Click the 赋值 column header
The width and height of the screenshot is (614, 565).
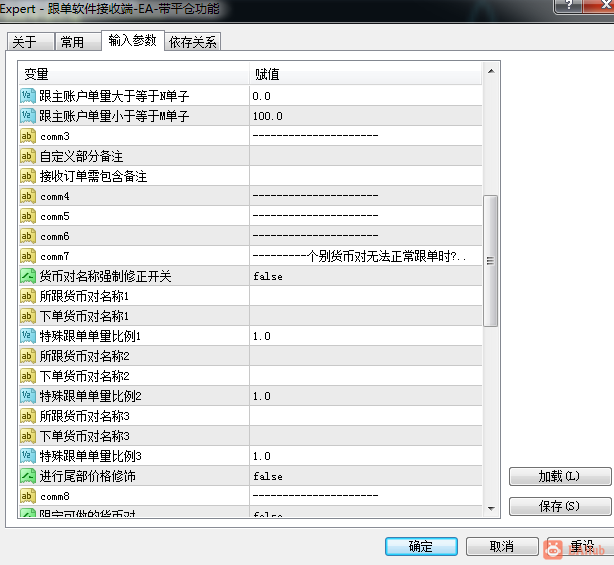(366, 74)
